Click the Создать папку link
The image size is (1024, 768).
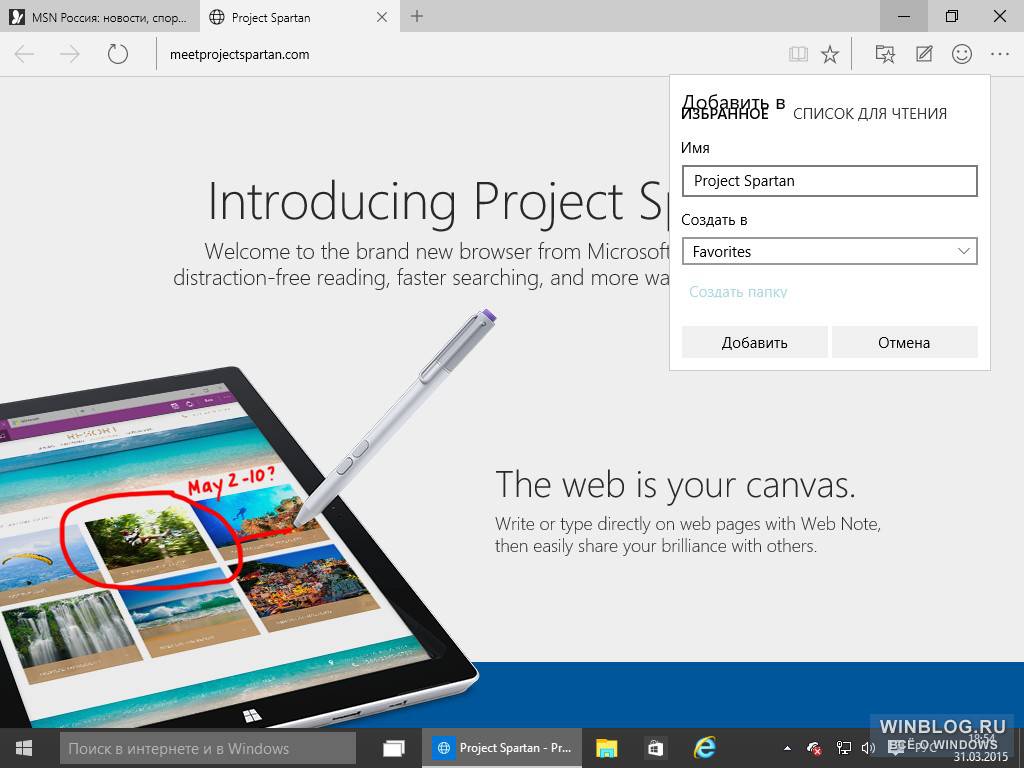tap(738, 292)
